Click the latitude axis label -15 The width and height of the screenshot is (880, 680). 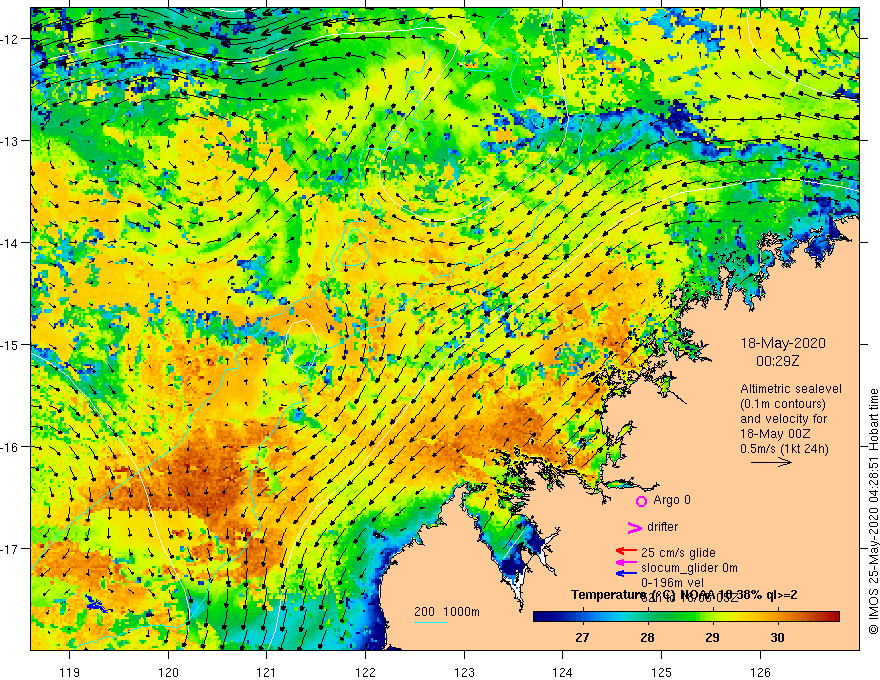coord(11,344)
